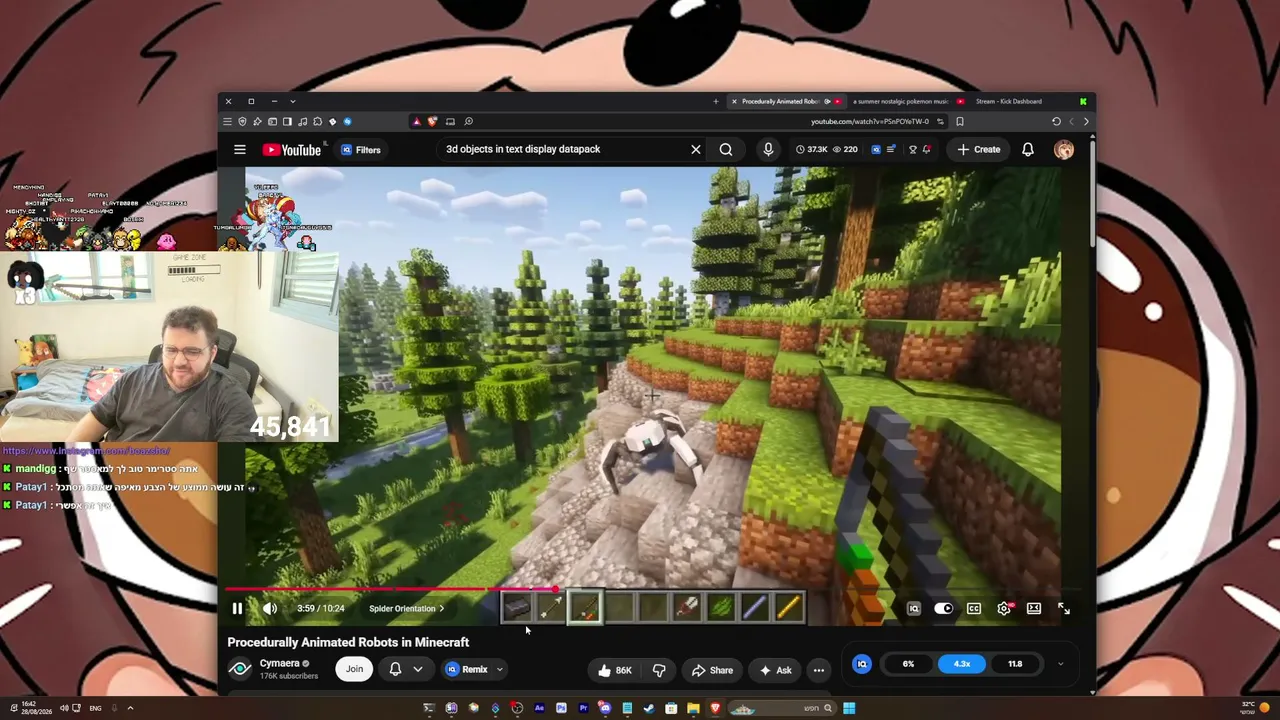The width and height of the screenshot is (1280, 720).
Task: Open the Cymaera channel avatar
Action: click(240, 669)
